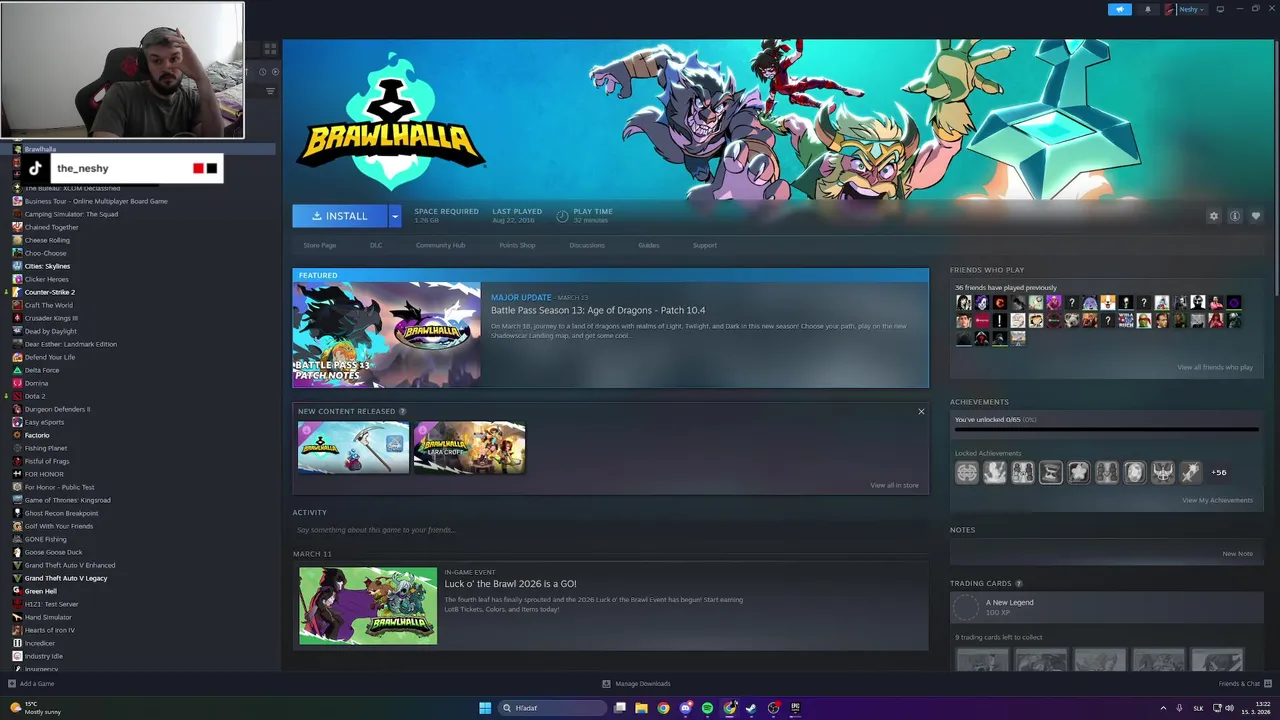Select Hearts of Iron IV entry

click(x=50, y=630)
